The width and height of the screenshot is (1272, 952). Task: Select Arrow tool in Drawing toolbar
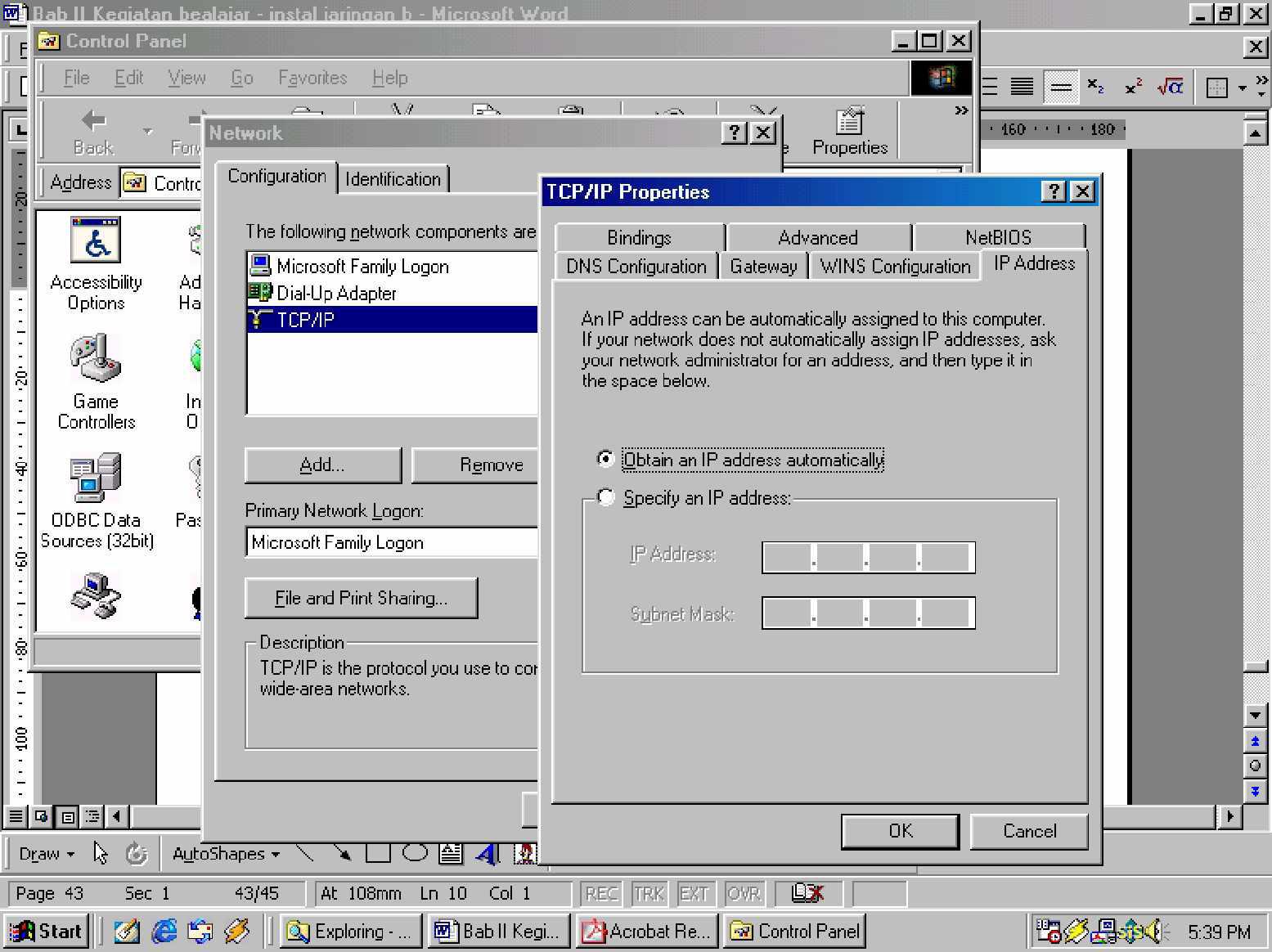342,853
